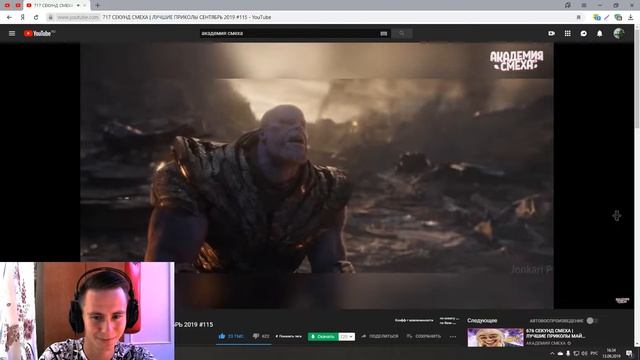Image resolution: width=640 pixels, height=360 pixels.
Task: Click the Академия Смеха watermark in video corner
Action: (516, 60)
